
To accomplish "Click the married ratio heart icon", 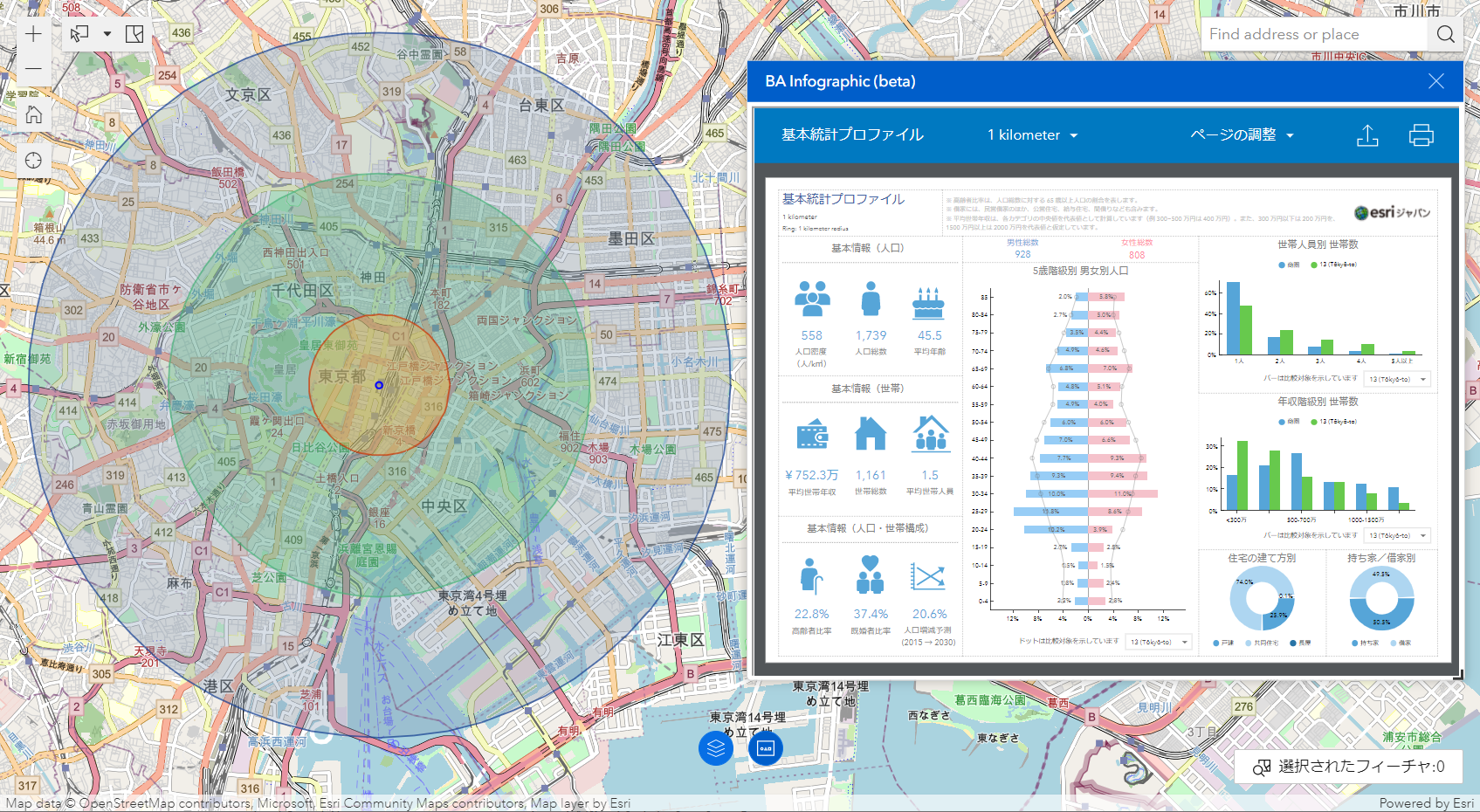I will click(x=870, y=574).
